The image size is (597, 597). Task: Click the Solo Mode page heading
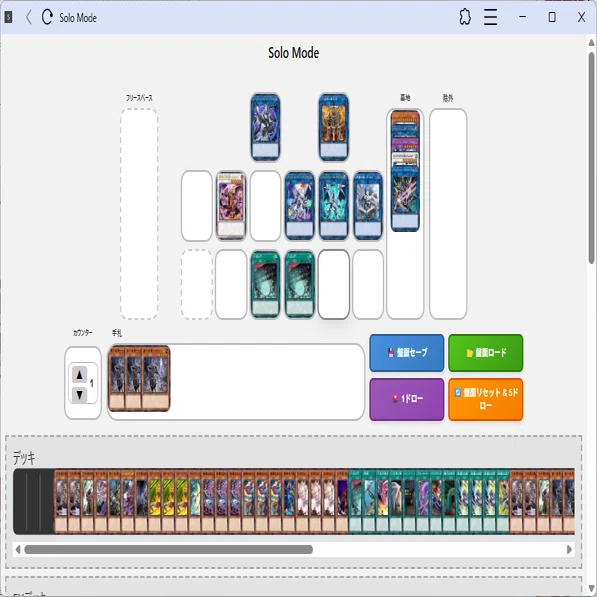pyautogui.click(x=294, y=53)
